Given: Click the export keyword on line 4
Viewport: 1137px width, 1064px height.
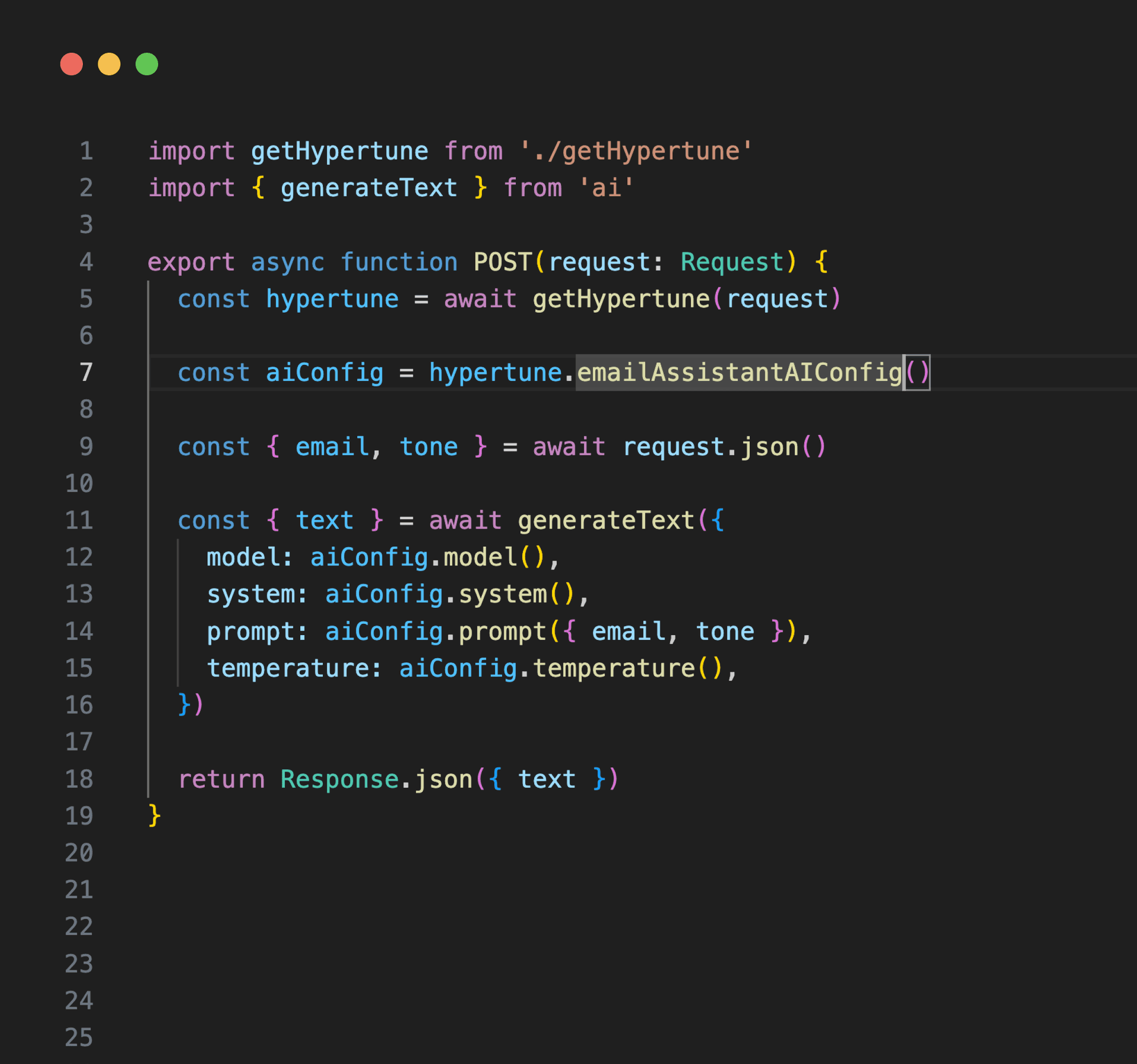Looking at the screenshot, I should click(x=191, y=261).
